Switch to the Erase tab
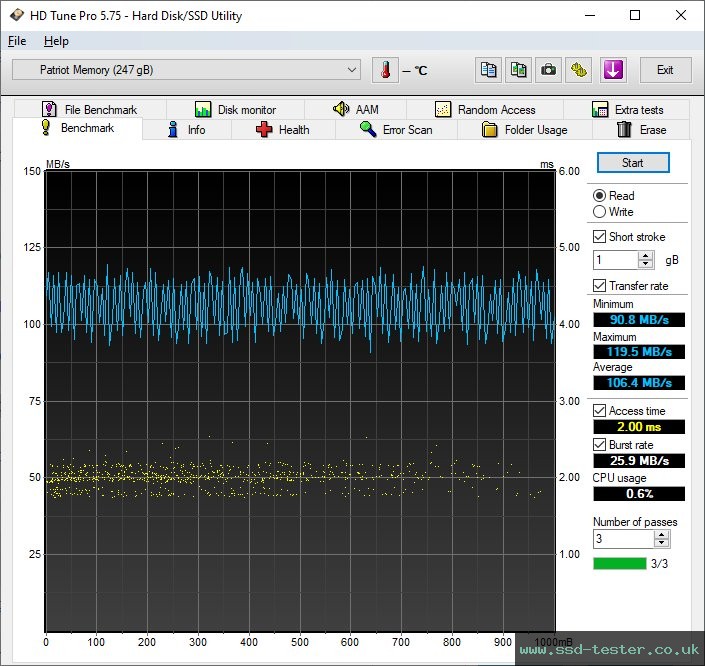 click(x=641, y=130)
